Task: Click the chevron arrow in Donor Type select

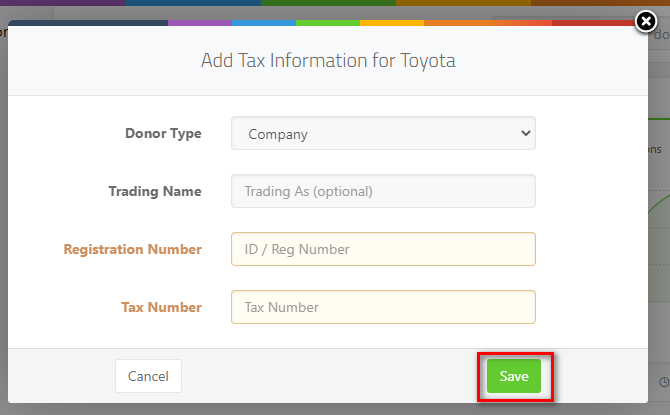Action: [526, 133]
